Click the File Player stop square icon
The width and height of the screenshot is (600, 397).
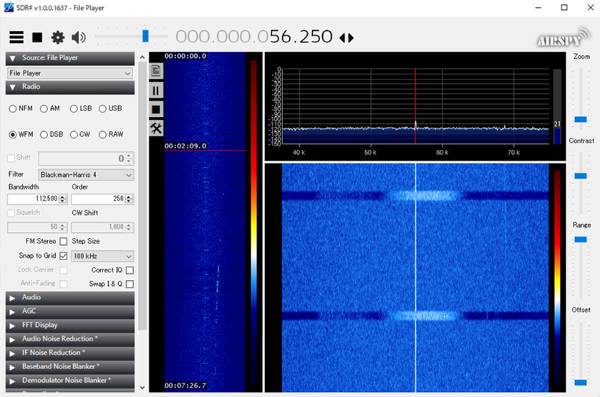pyautogui.click(x=156, y=109)
